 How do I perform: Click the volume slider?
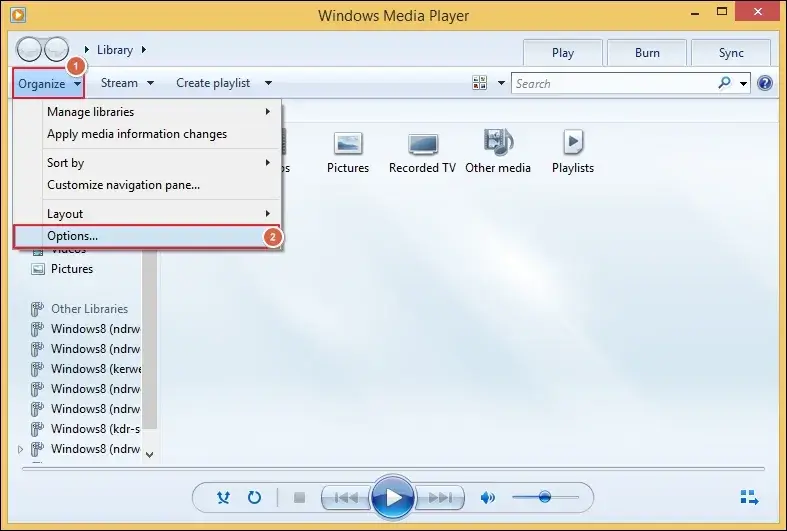(545, 497)
